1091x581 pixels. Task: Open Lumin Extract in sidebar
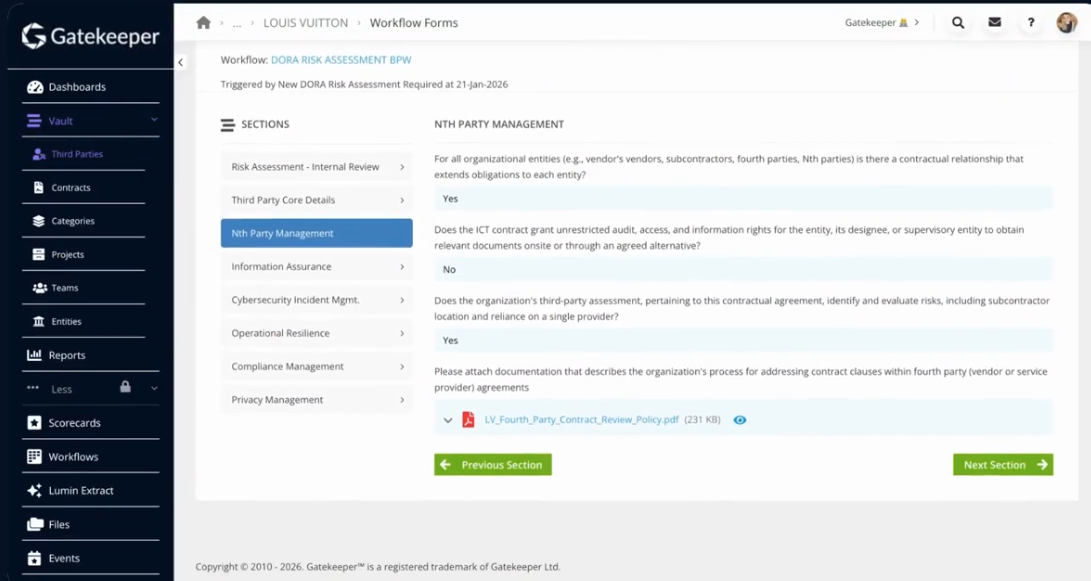pyautogui.click(x=81, y=491)
